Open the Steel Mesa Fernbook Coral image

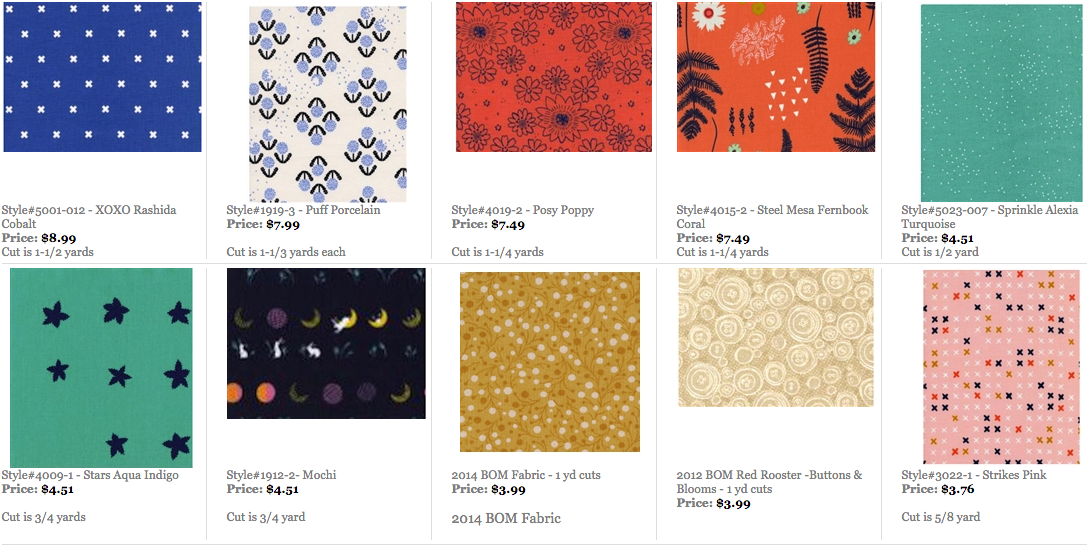point(776,77)
